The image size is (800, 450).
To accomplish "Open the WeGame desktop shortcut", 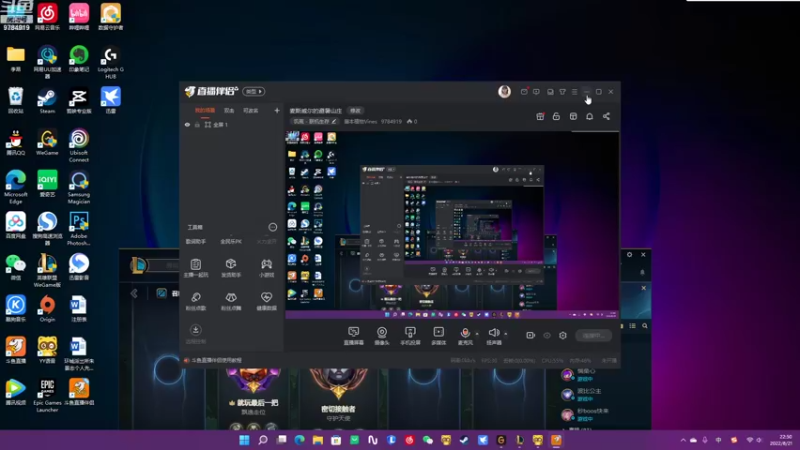I will (x=47, y=142).
